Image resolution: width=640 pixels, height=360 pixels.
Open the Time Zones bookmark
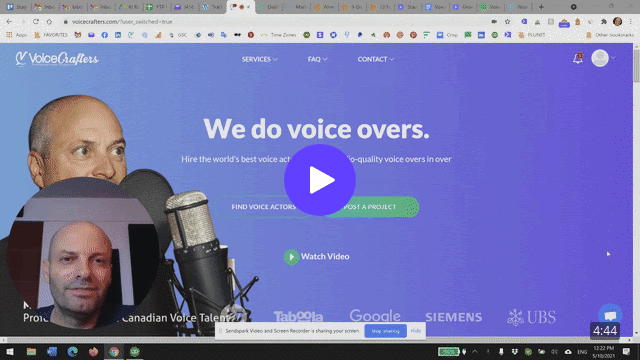pos(278,35)
